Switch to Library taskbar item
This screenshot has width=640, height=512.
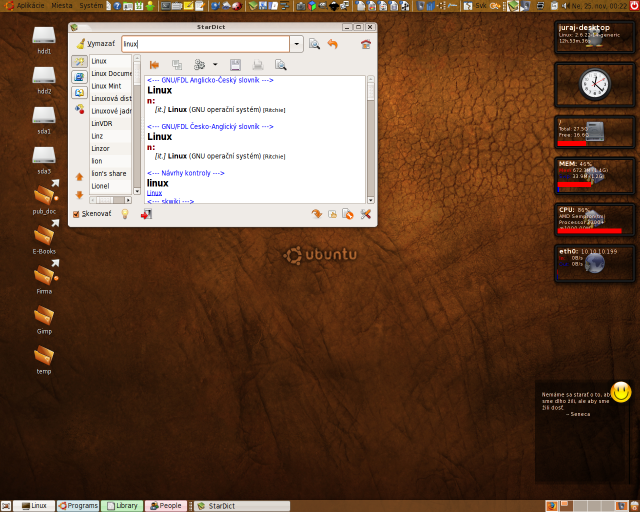122,506
